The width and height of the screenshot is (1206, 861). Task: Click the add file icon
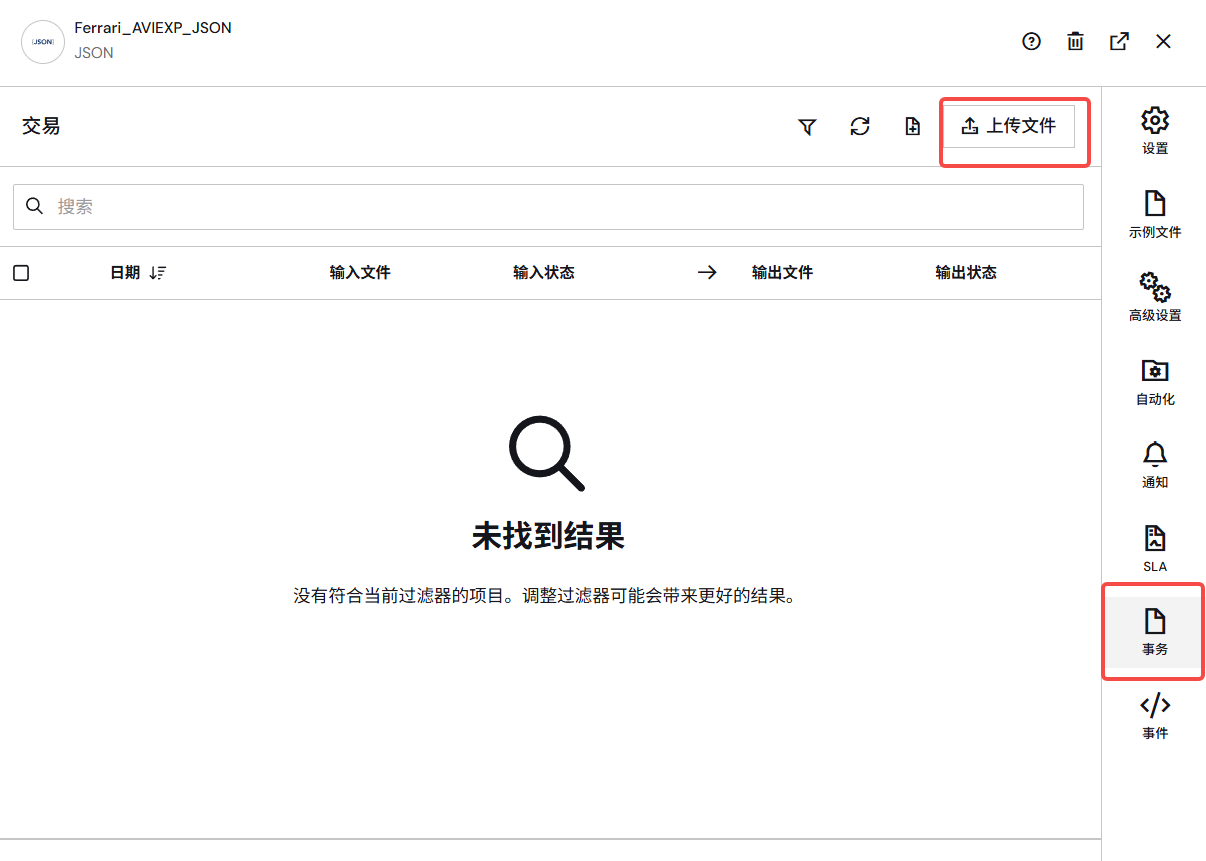click(912, 126)
